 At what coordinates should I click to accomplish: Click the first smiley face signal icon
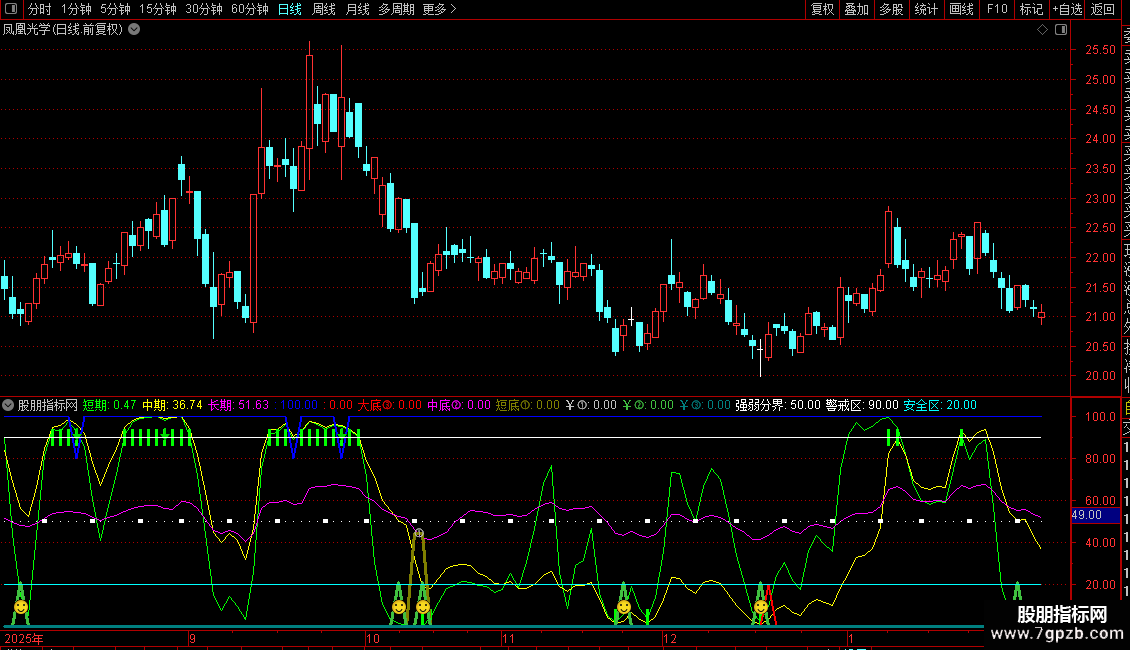coord(20,607)
